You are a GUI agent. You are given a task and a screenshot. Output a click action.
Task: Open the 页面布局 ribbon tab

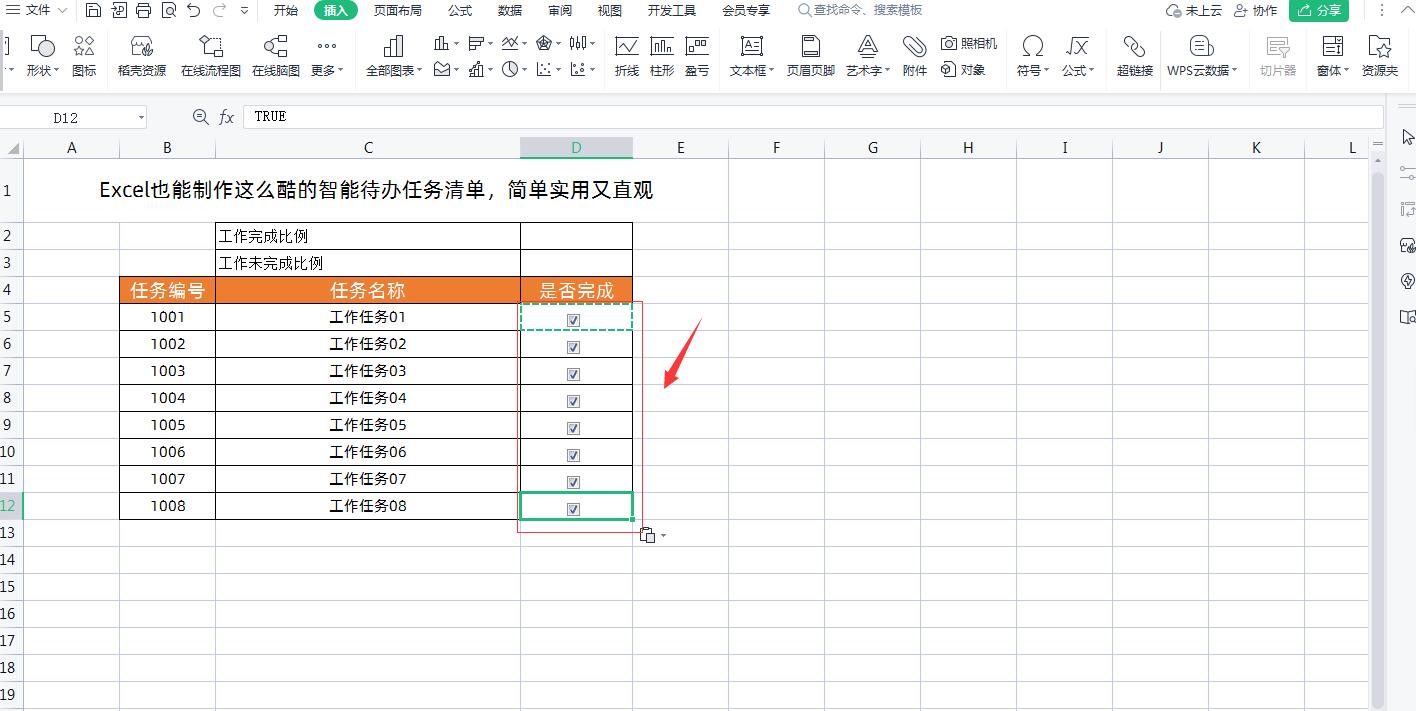[399, 11]
